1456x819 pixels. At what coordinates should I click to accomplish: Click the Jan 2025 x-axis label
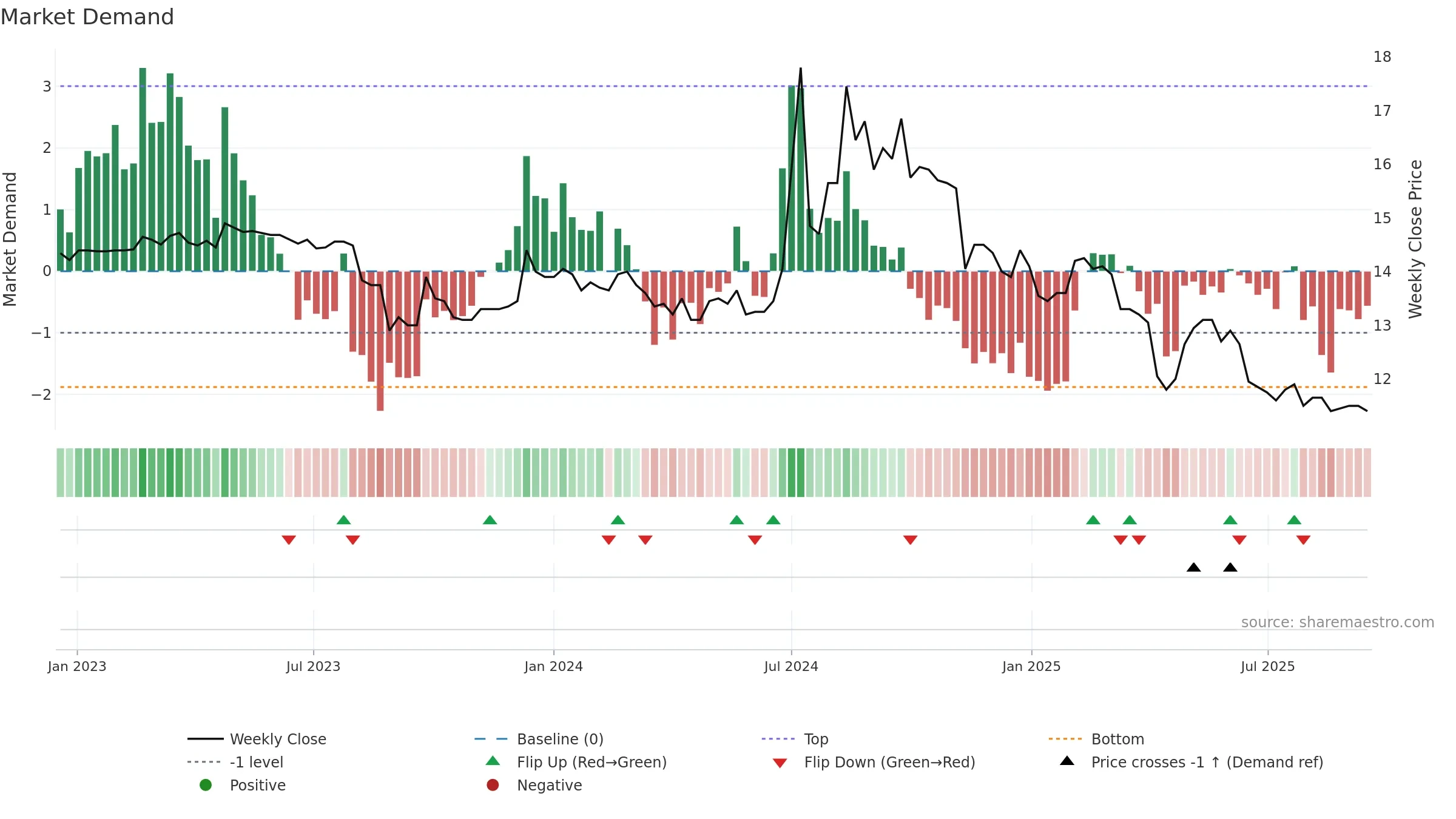[x=1031, y=666]
